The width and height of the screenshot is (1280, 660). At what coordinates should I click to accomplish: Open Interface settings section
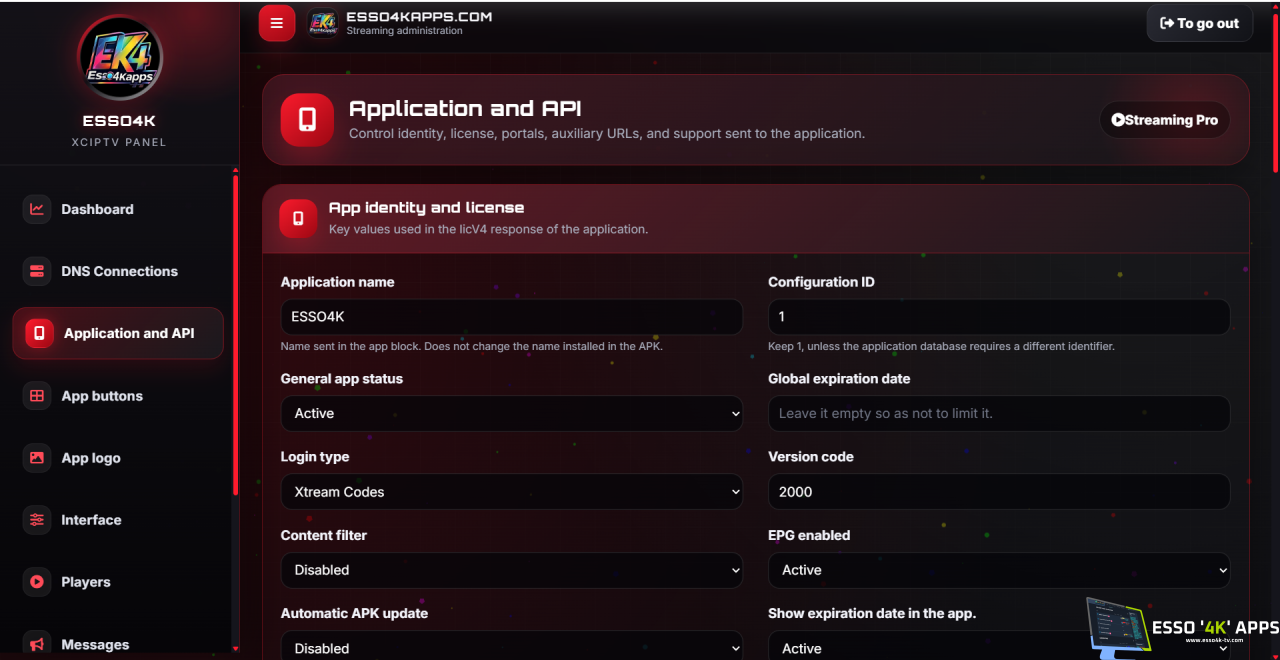[x=118, y=520]
